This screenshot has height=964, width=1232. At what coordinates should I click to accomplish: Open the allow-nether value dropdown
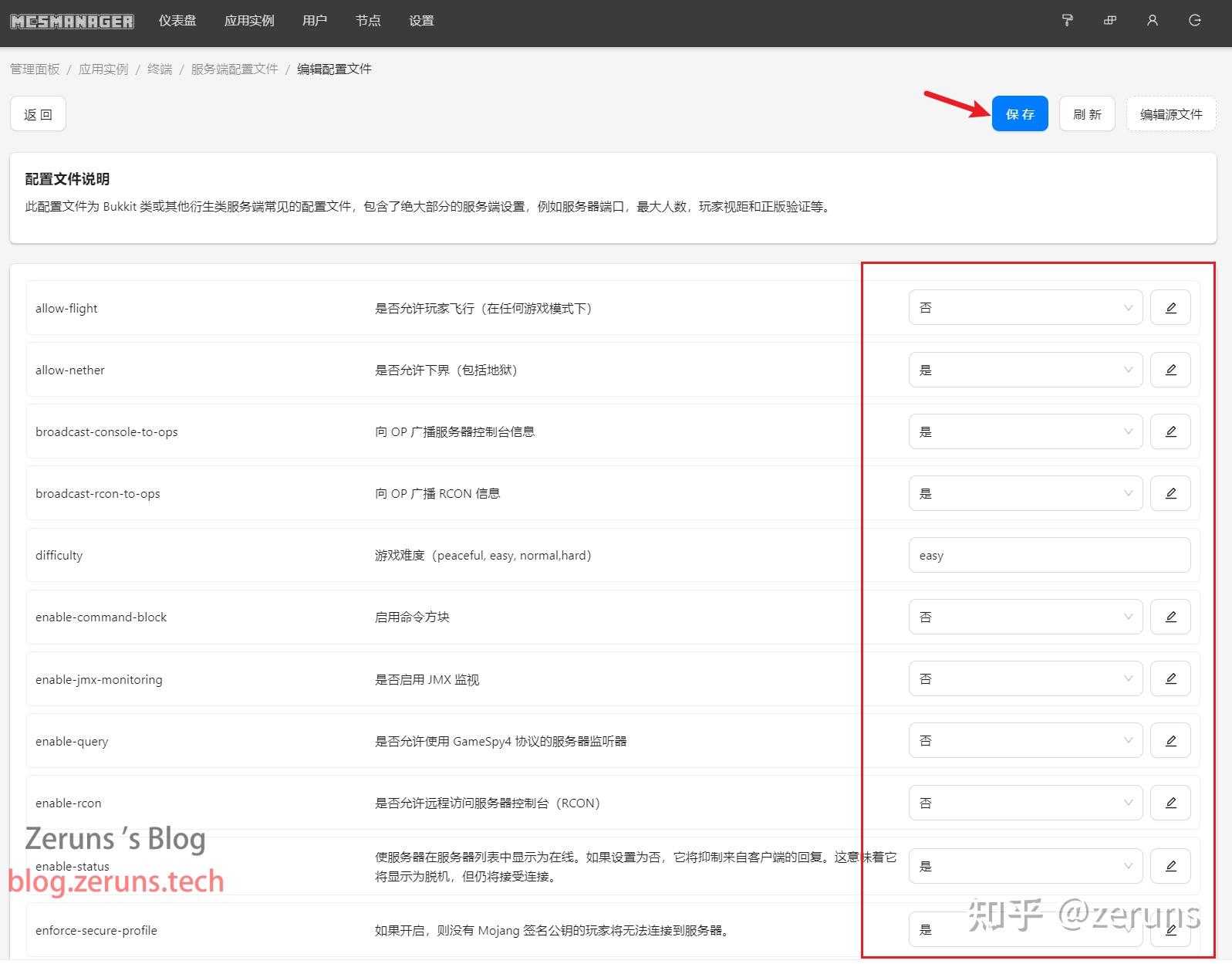coord(1025,370)
